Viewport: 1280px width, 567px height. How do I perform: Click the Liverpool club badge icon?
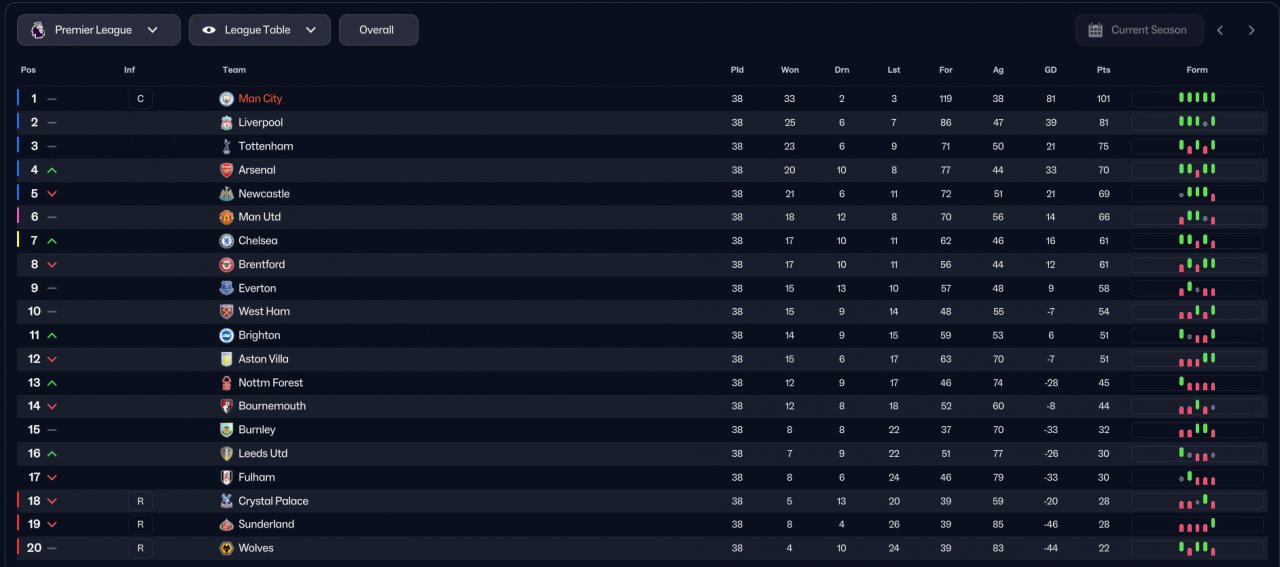226,122
